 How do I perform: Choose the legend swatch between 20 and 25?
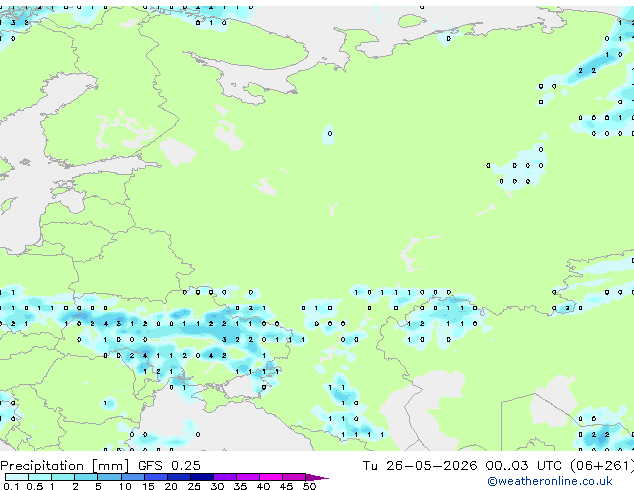coord(179,477)
